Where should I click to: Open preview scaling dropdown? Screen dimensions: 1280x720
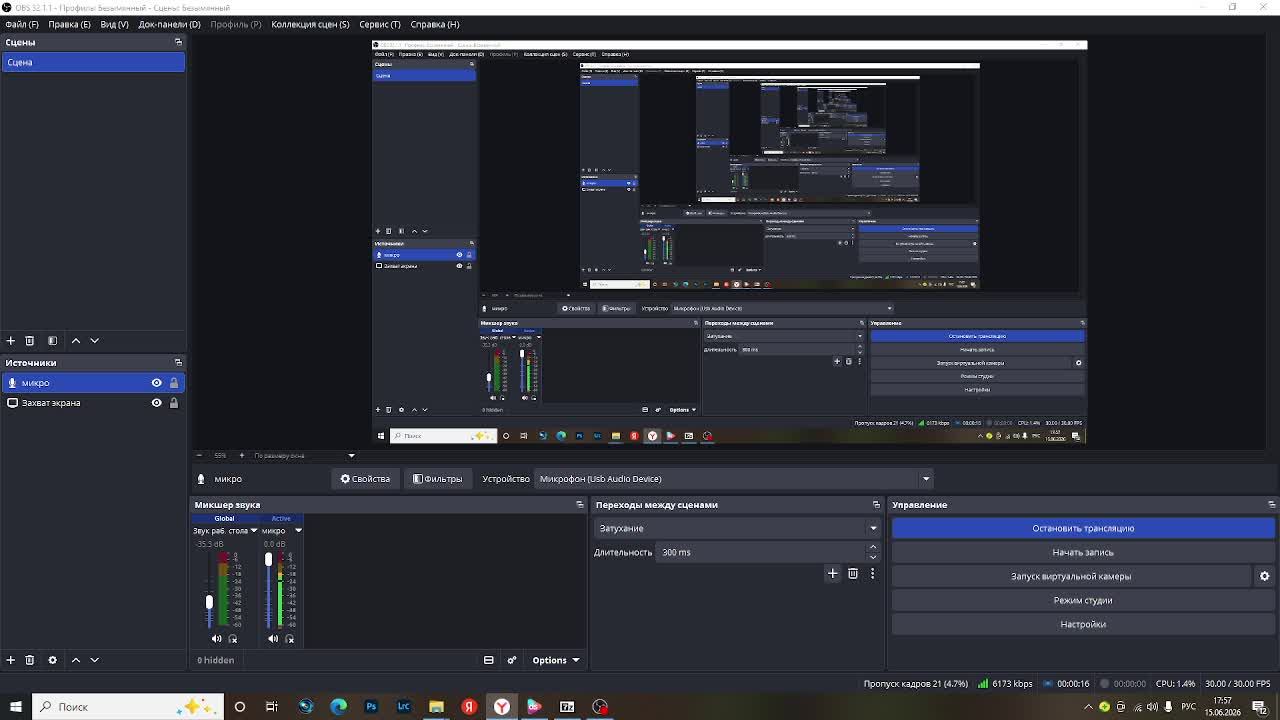point(304,455)
